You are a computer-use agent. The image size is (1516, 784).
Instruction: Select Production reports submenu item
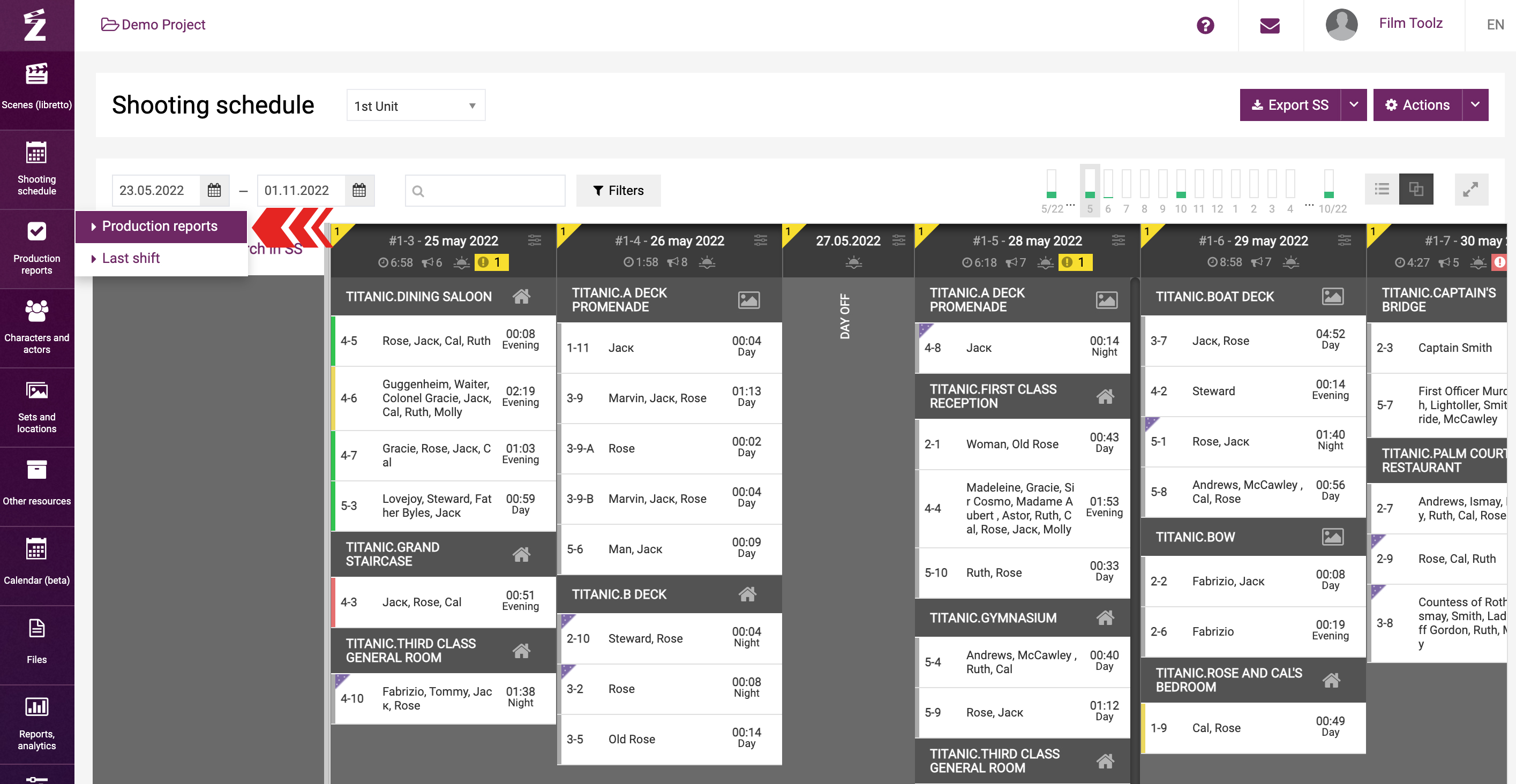click(160, 226)
